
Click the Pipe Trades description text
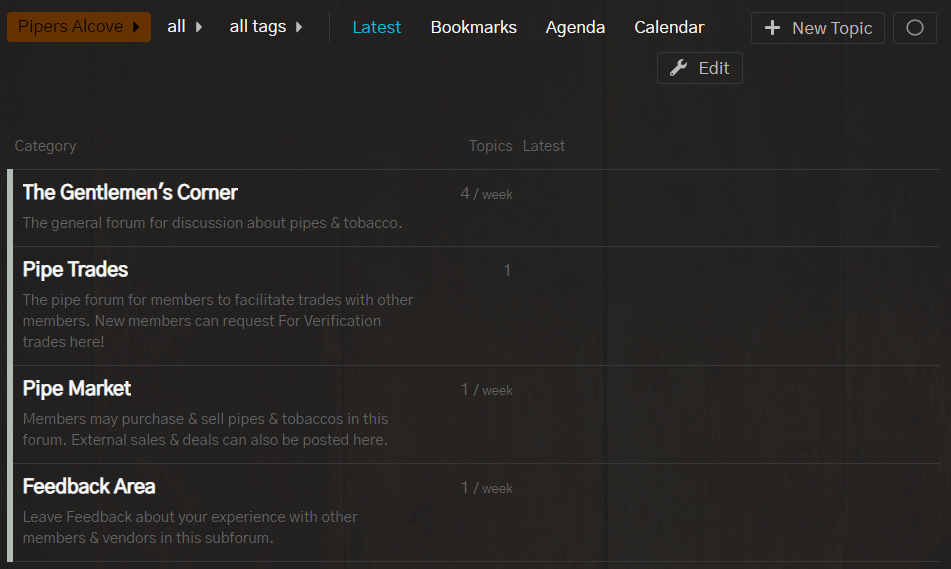tap(218, 321)
